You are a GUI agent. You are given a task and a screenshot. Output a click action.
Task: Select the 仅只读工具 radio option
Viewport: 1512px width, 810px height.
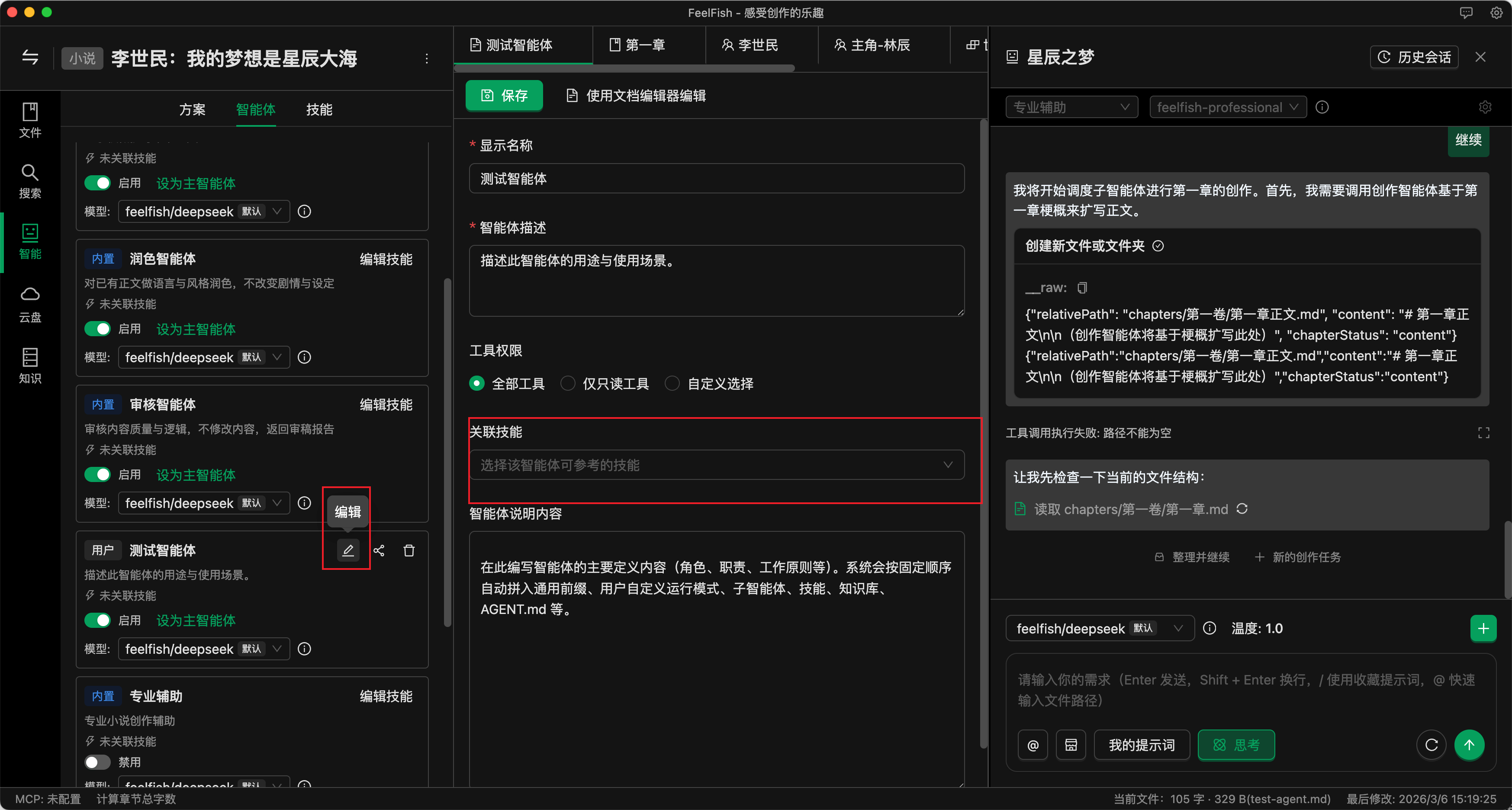point(568,383)
